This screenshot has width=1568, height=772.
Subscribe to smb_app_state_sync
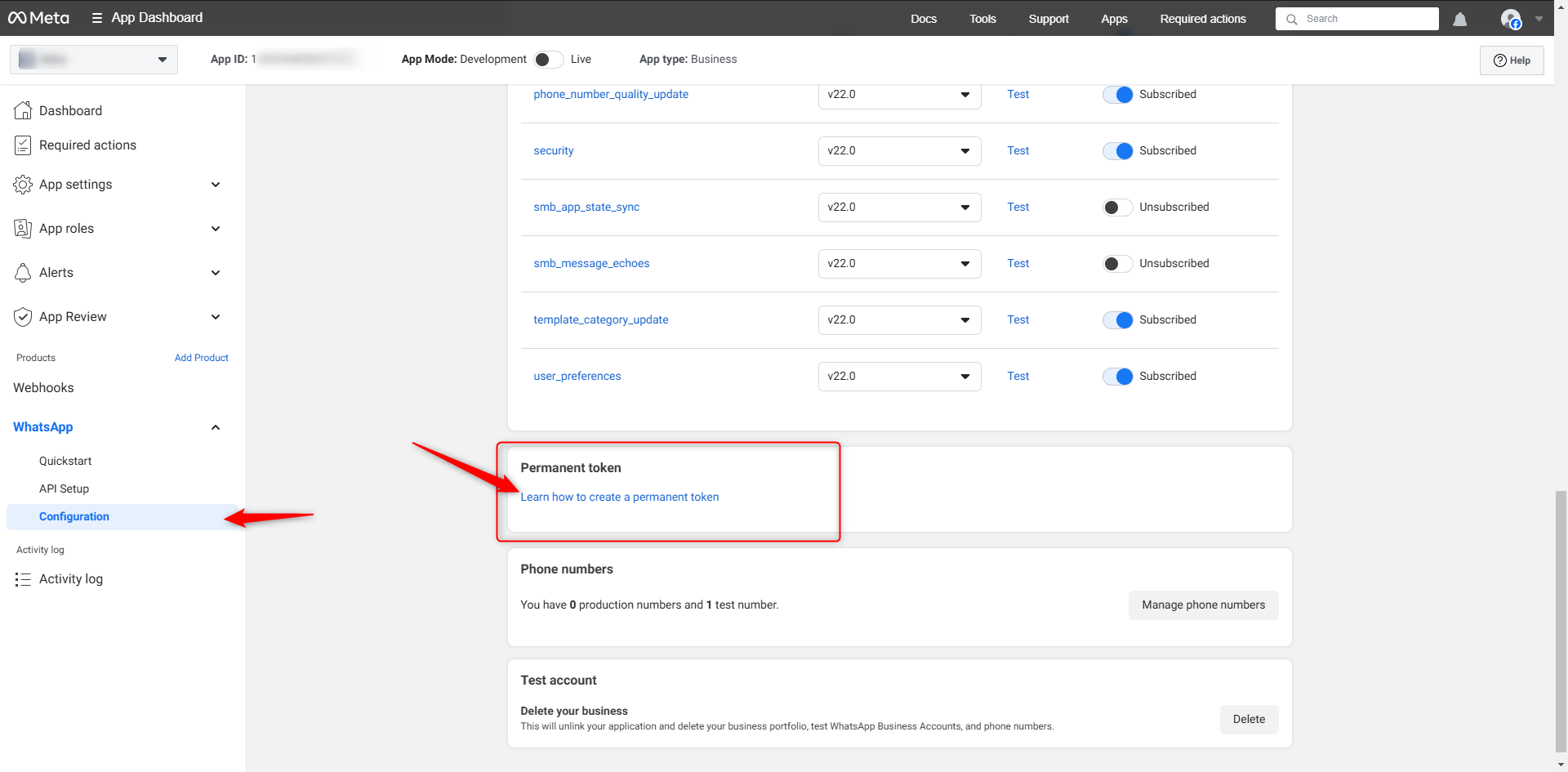pyautogui.click(x=1117, y=208)
